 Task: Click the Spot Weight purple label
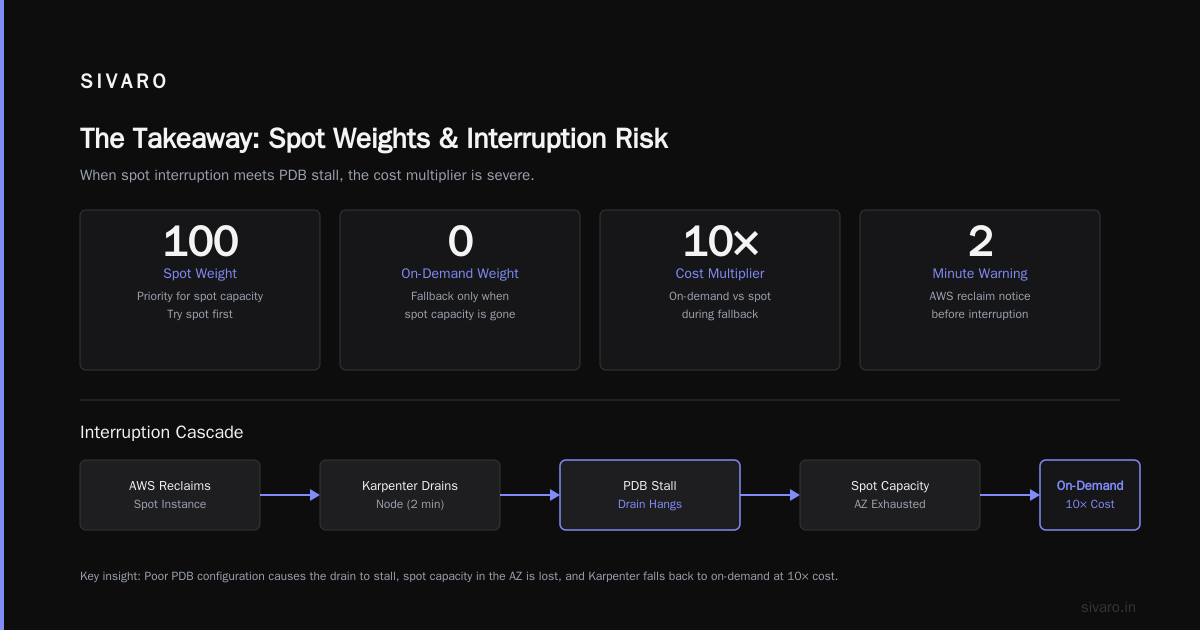pyautogui.click(x=200, y=273)
